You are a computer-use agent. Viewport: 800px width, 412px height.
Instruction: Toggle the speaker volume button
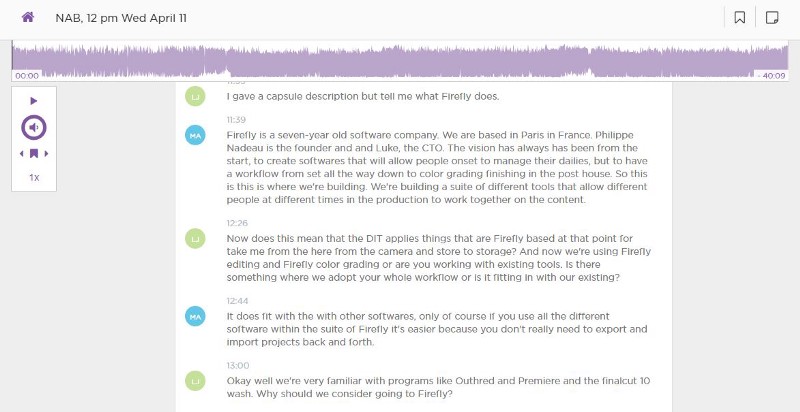34,127
